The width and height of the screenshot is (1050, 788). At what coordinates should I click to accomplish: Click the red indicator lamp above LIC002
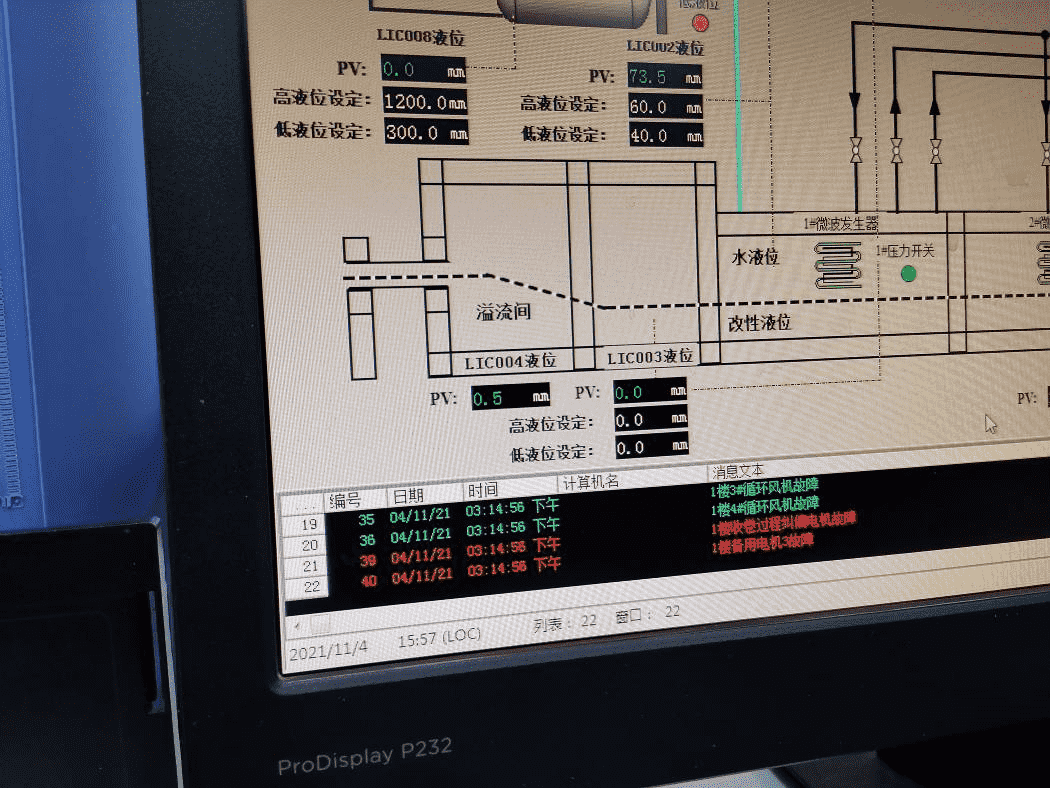(x=700, y=23)
